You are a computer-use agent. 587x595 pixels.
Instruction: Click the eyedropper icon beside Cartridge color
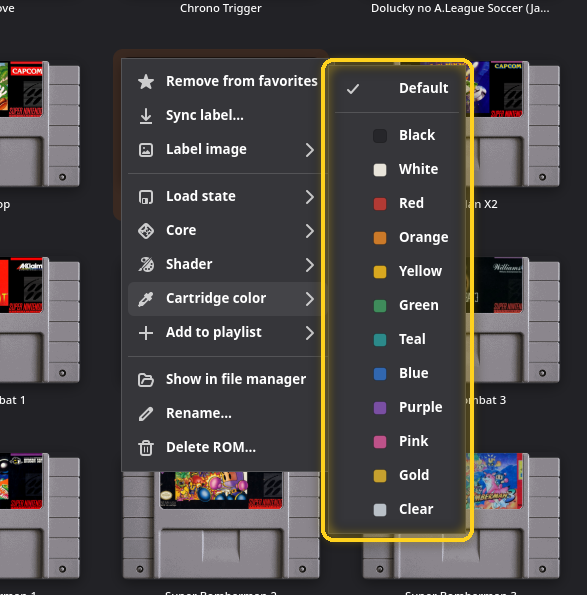click(146, 299)
